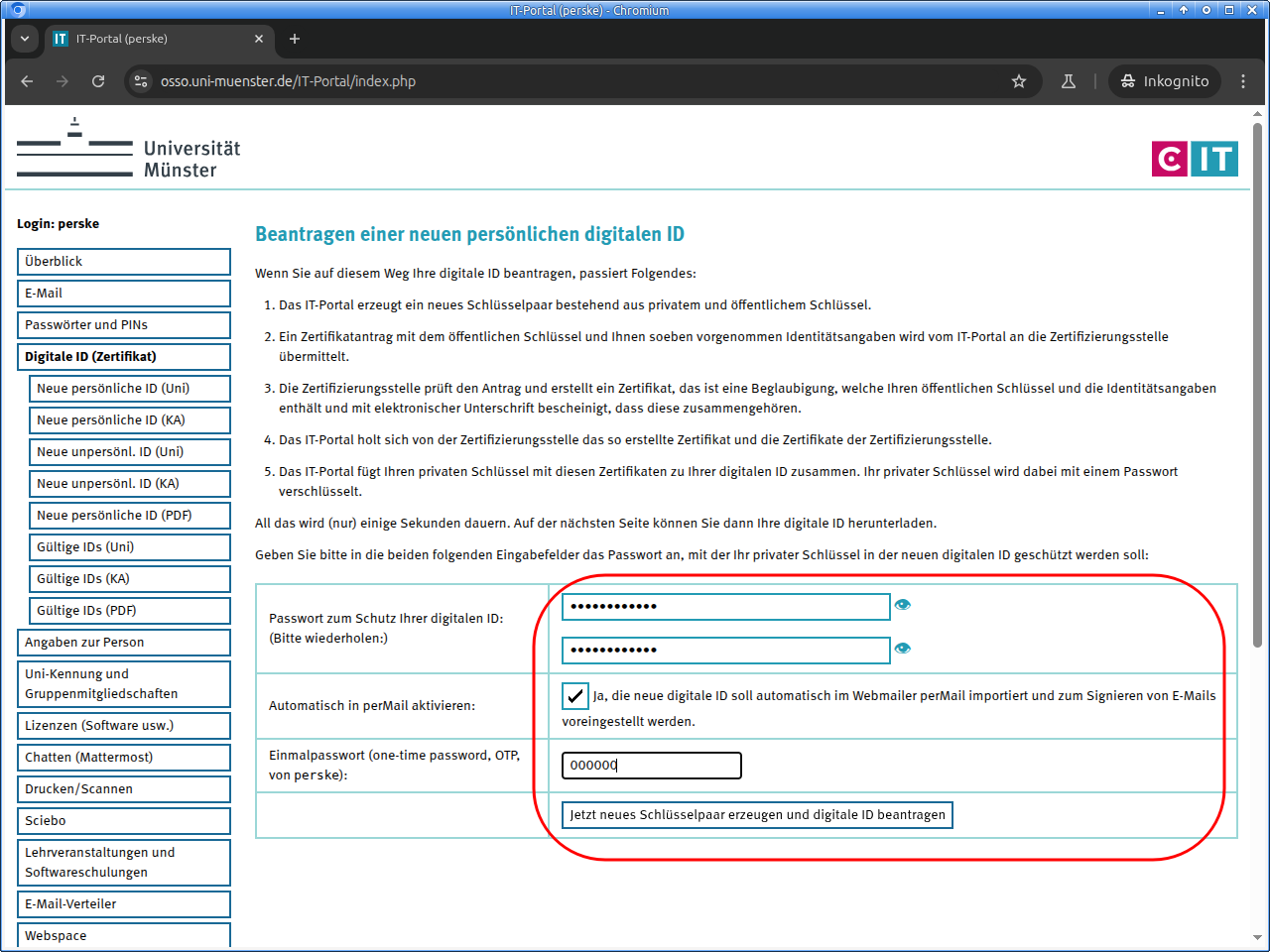The width and height of the screenshot is (1270, 952).
Task: Open Passwörter und PINs menu entry
Action: point(123,325)
